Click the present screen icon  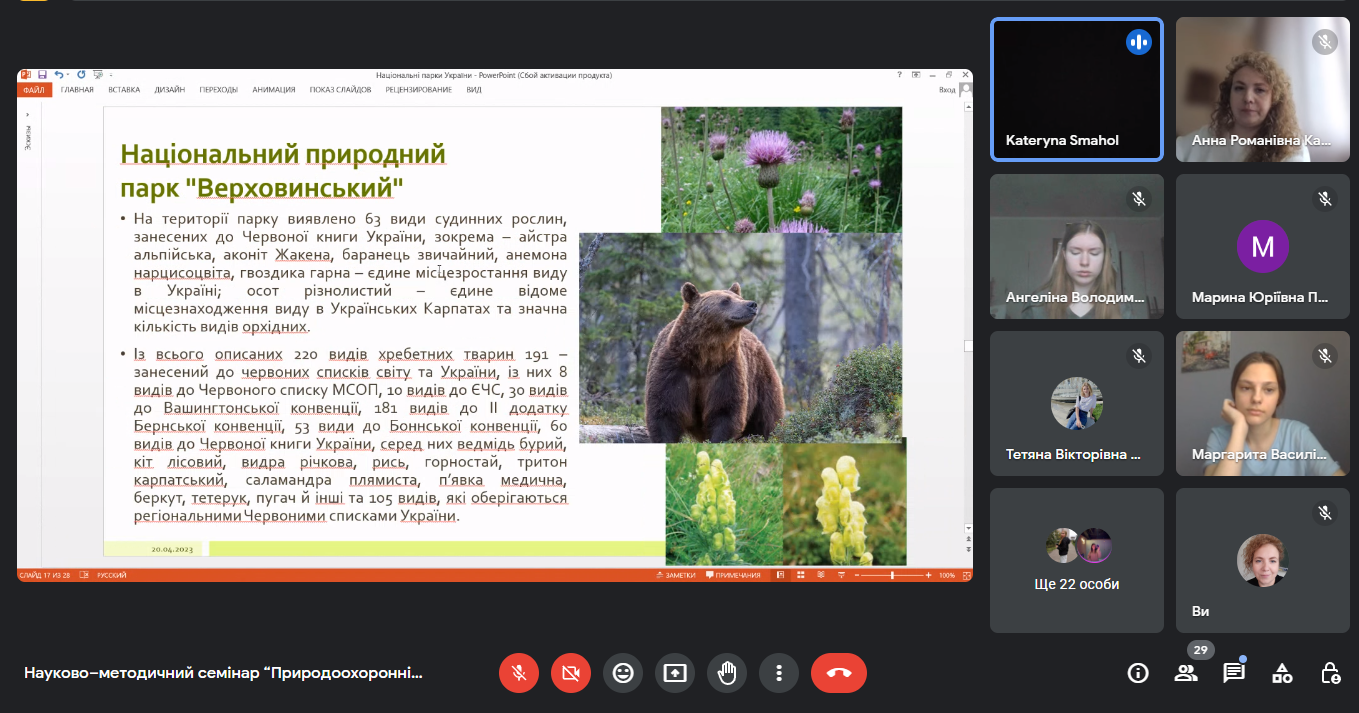(675, 673)
